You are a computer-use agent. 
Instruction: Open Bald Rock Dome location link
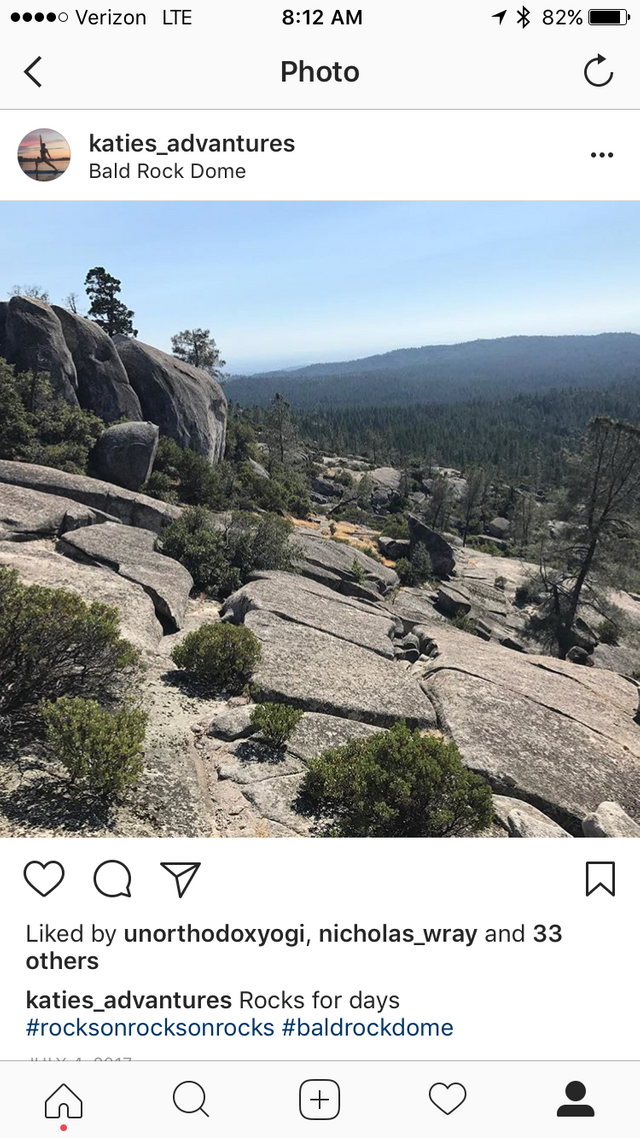(167, 171)
